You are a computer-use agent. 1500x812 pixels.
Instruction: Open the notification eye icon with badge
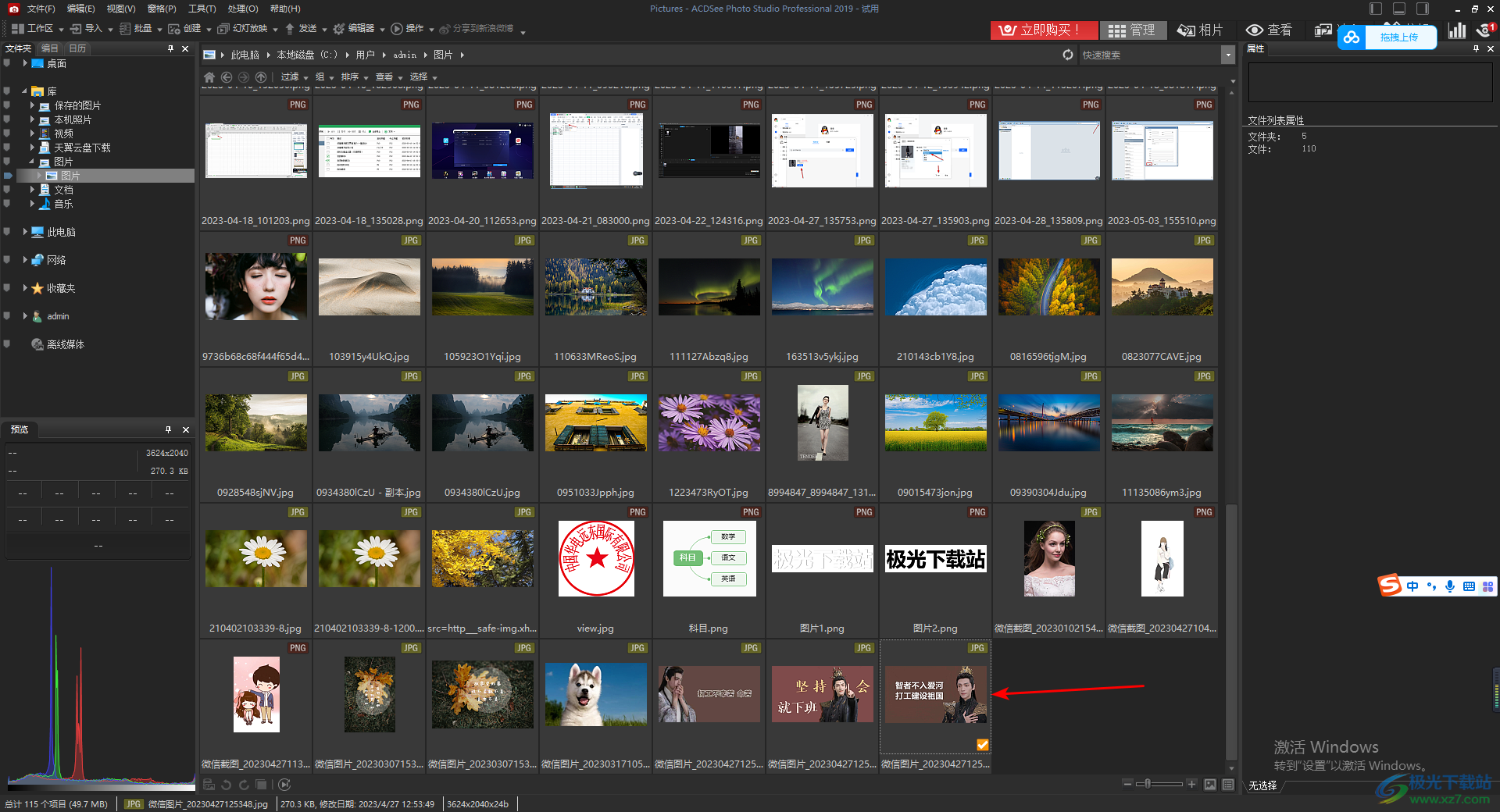[1485, 30]
